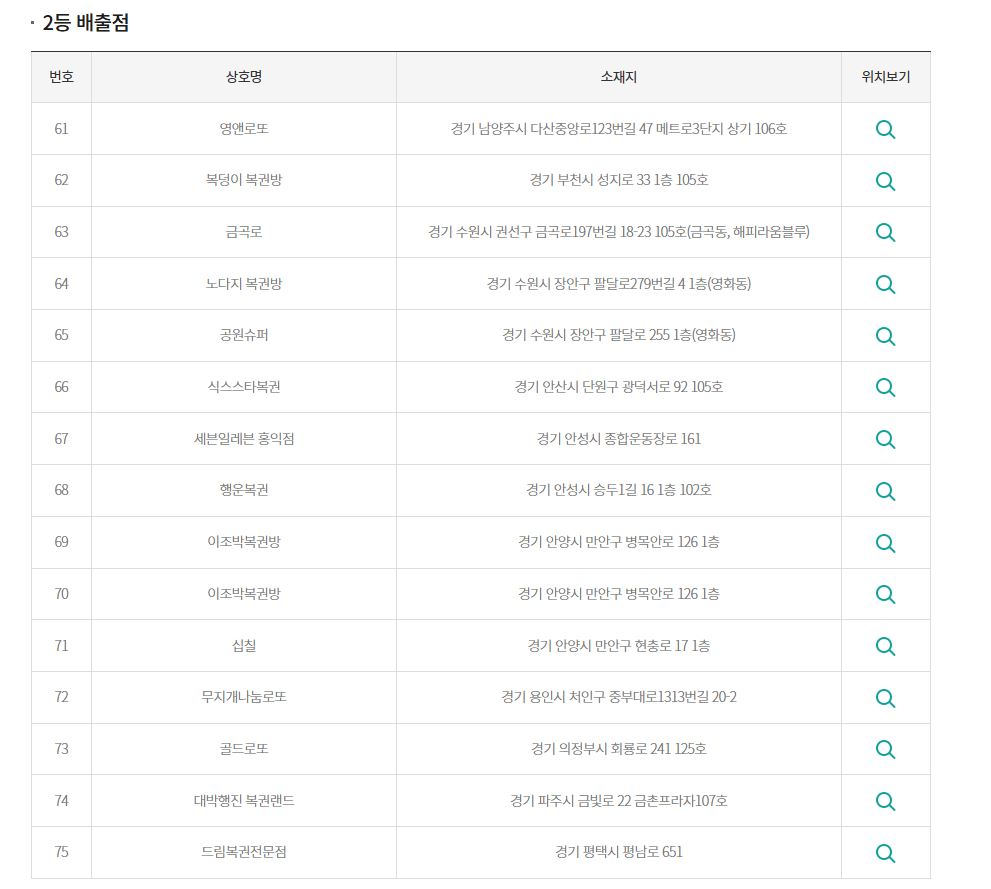Select store name 복덩이 복권방

(244, 180)
